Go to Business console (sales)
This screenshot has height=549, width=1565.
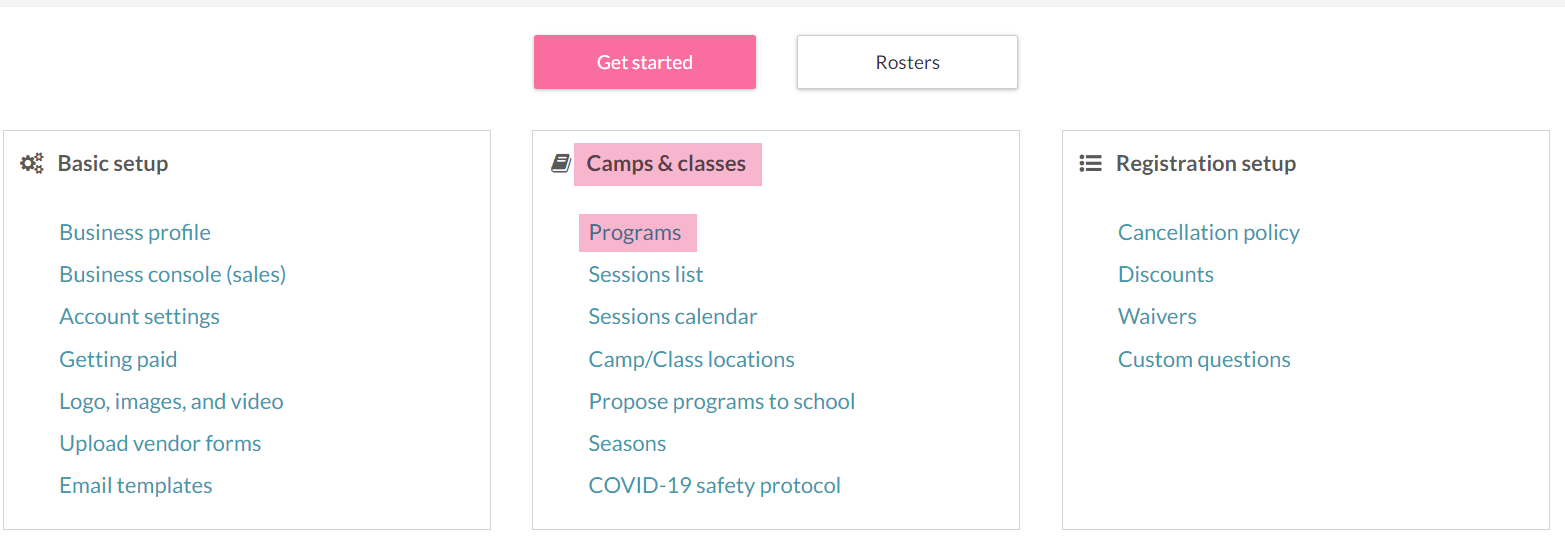(x=173, y=275)
